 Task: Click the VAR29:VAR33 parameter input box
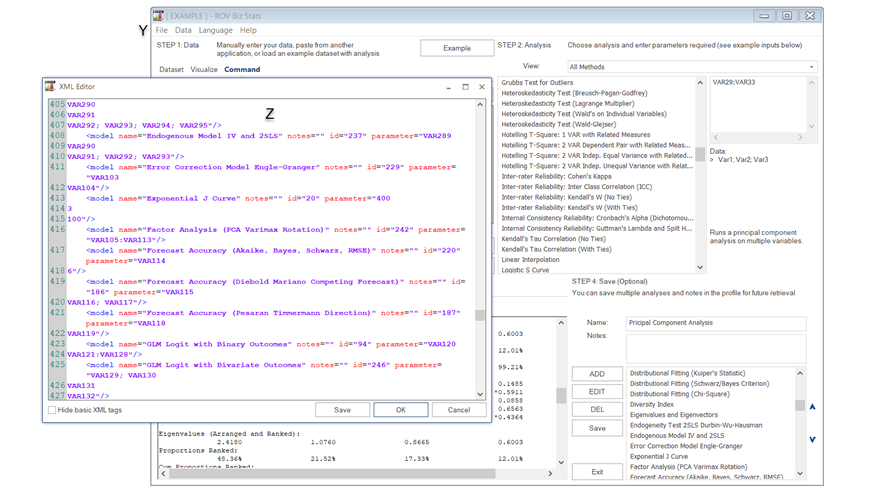758,105
